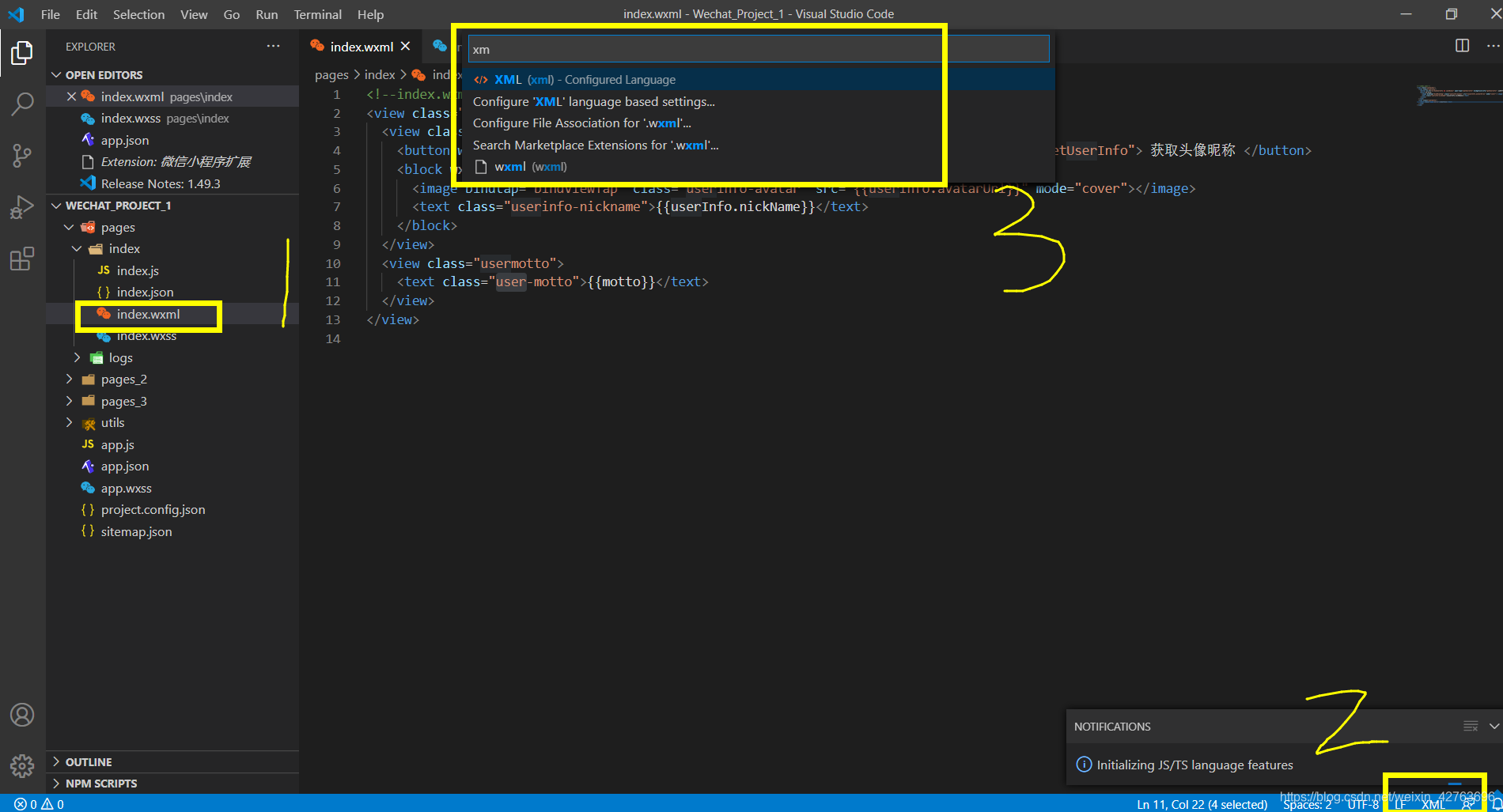Open the Extension: 微信小程序扩展 editor entry
This screenshot has width=1503, height=812.
pos(172,162)
